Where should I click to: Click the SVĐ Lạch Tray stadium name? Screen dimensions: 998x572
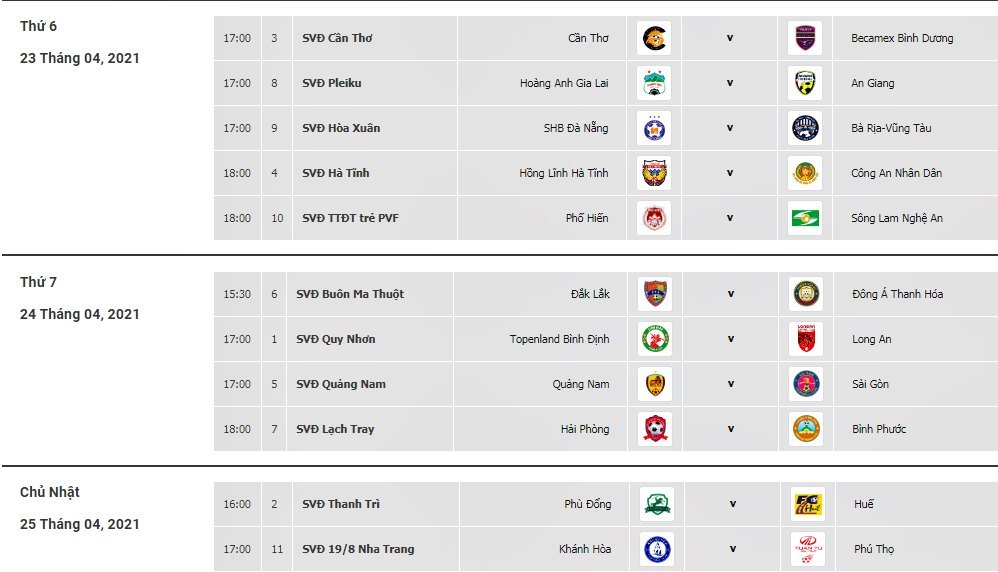tap(335, 430)
